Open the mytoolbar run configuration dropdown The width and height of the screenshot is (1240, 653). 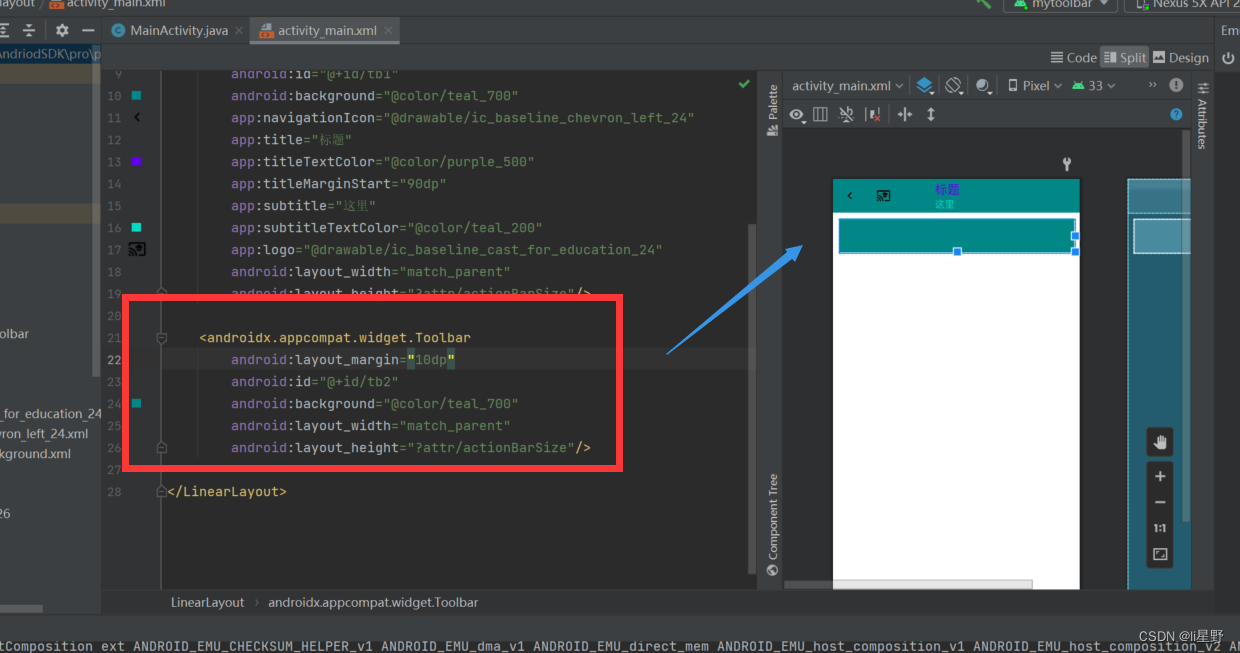(1062, 4)
